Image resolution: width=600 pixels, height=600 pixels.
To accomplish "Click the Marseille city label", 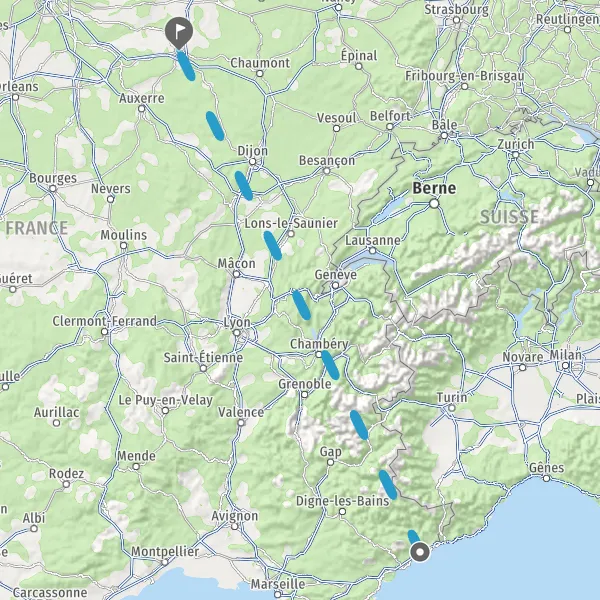I will [278, 584].
